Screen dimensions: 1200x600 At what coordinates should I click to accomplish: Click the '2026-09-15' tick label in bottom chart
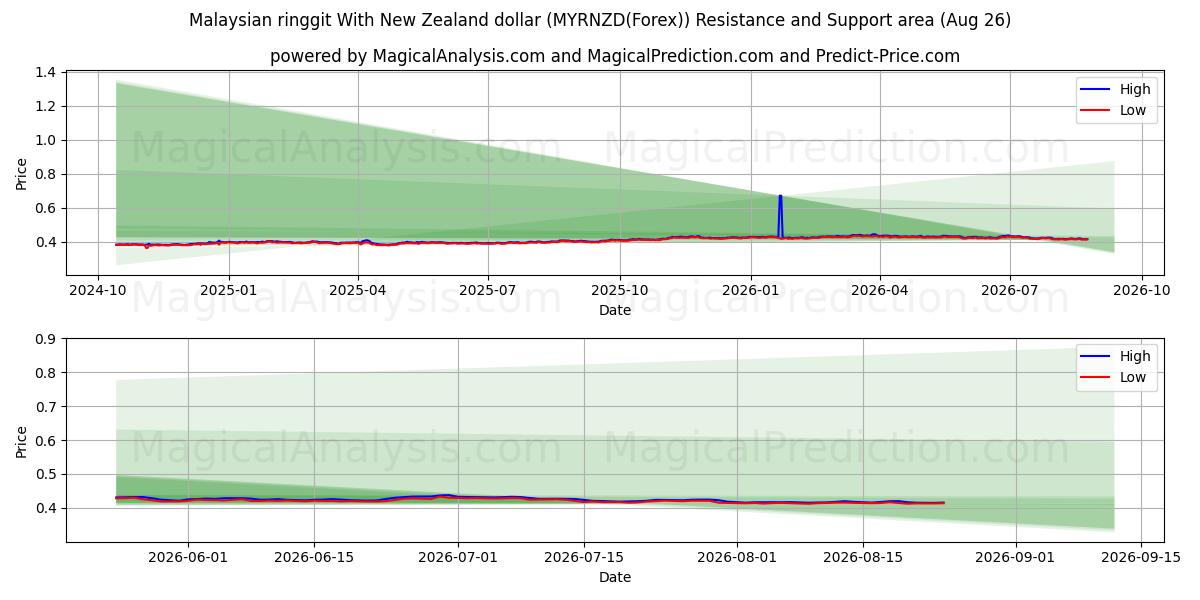tap(1142, 558)
